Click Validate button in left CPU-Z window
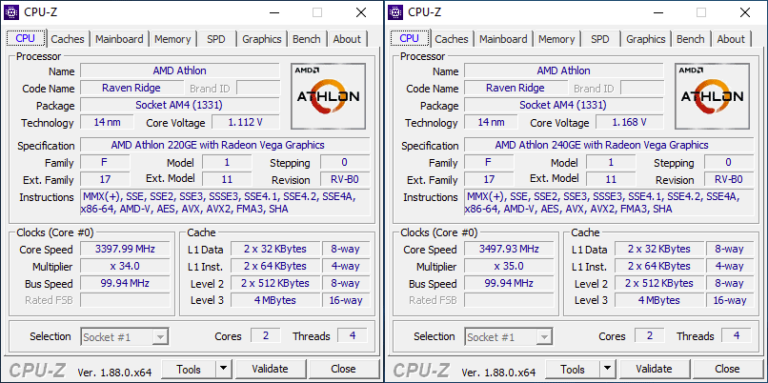 tap(270, 368)
